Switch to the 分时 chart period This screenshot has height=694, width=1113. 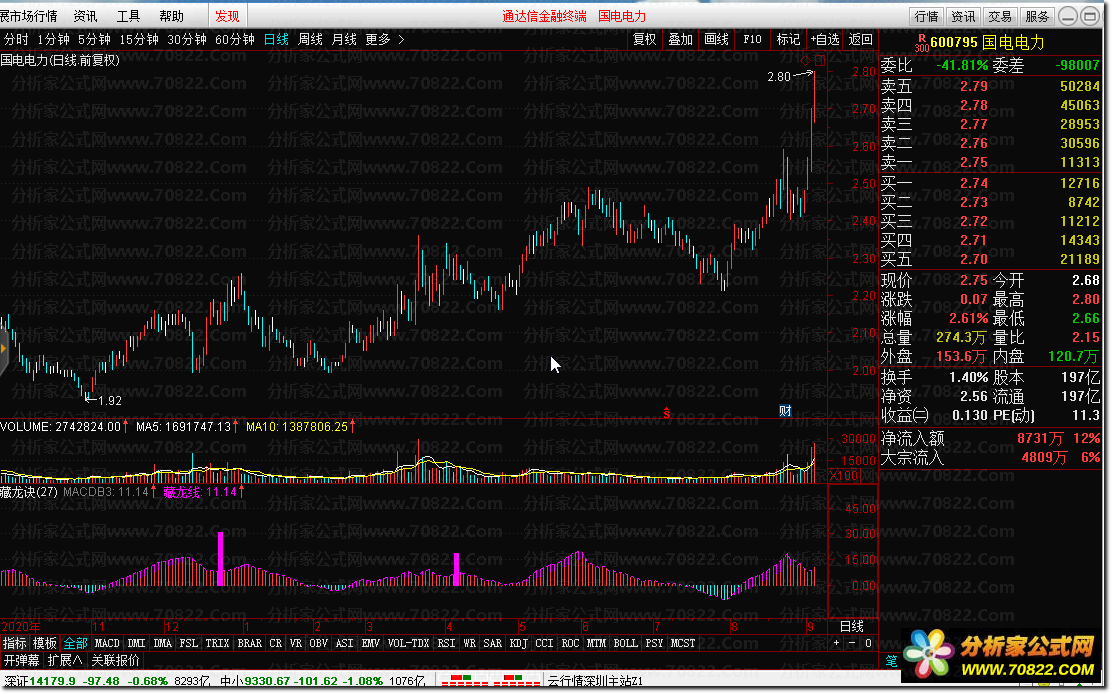pos(16,40)
